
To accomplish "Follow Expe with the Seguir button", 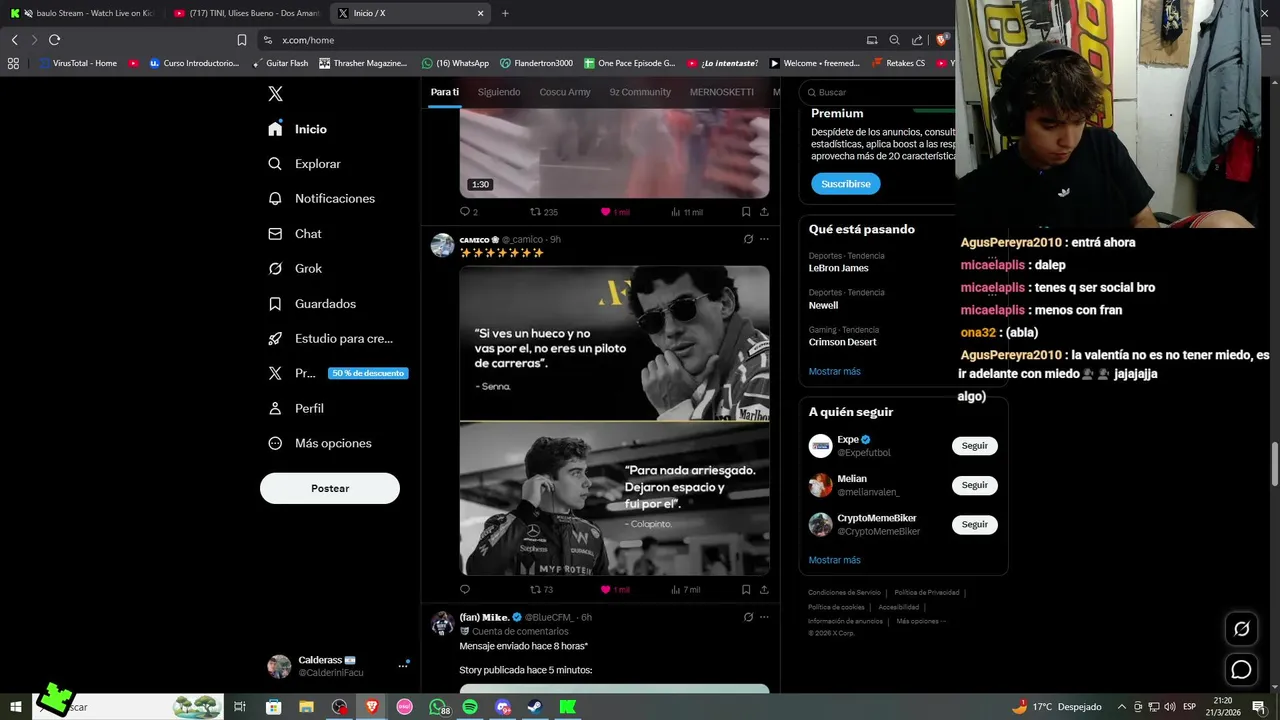I will click(x=975, y=446).
